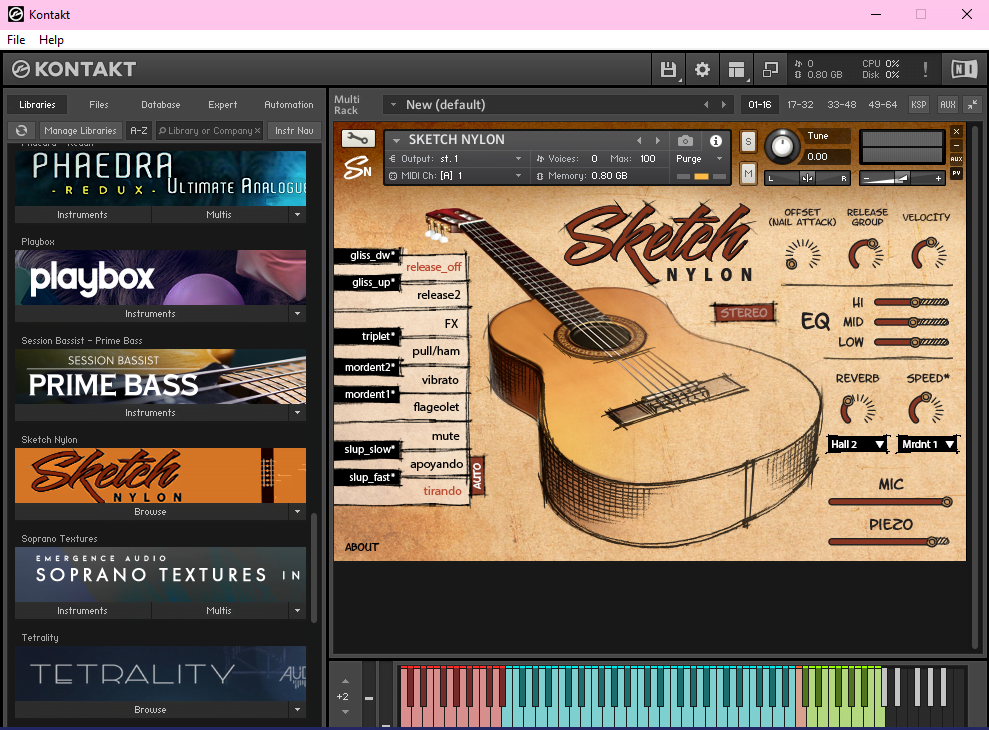The height and width of the screenshot is (730, 989).
Task: Click the save floppy disk icon
Action: (x=668, y=70)
